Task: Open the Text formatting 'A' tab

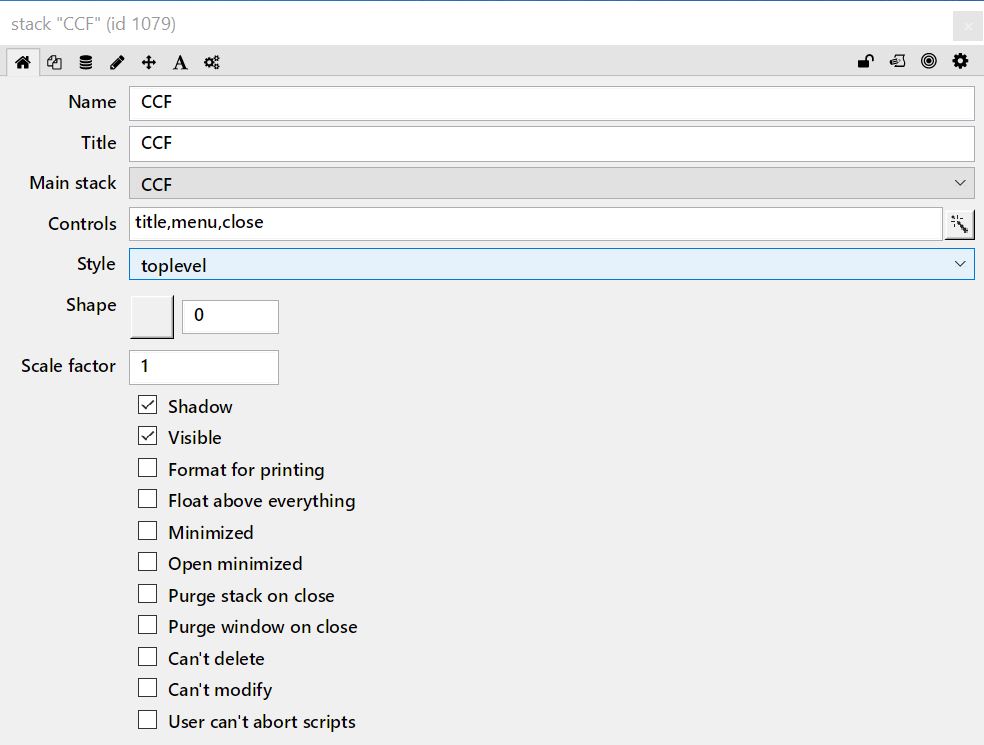Action: (x=180, y=62)
